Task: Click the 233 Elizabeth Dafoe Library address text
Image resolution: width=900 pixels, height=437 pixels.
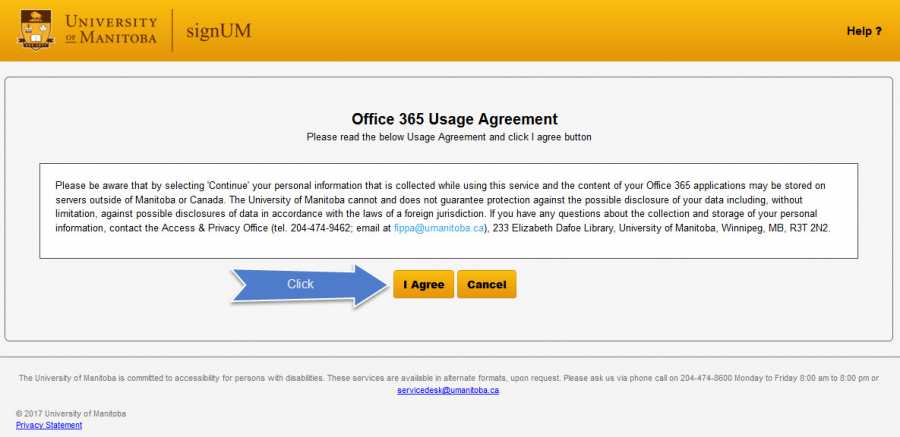Action: 575,228
